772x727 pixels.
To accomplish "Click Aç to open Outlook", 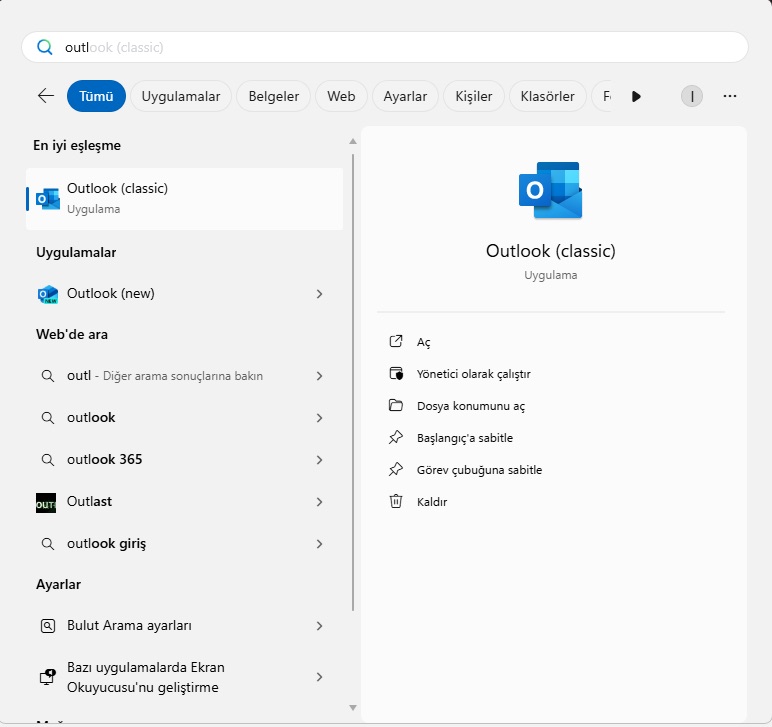I will 423,342.
